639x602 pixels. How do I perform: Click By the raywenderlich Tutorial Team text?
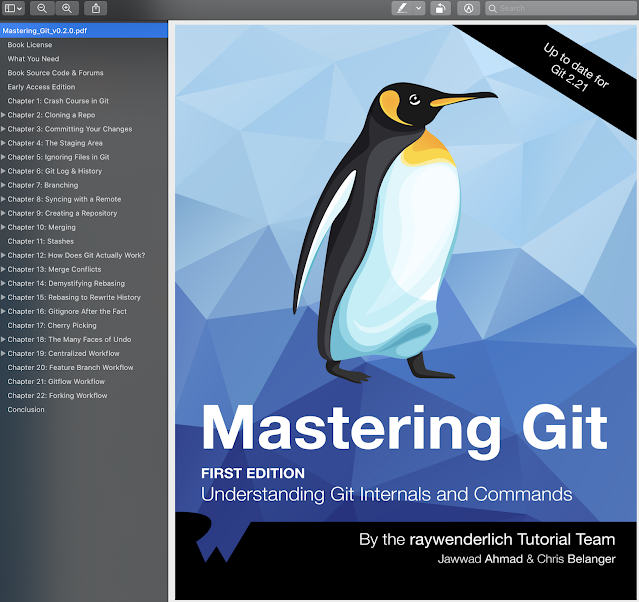[487, 540]
